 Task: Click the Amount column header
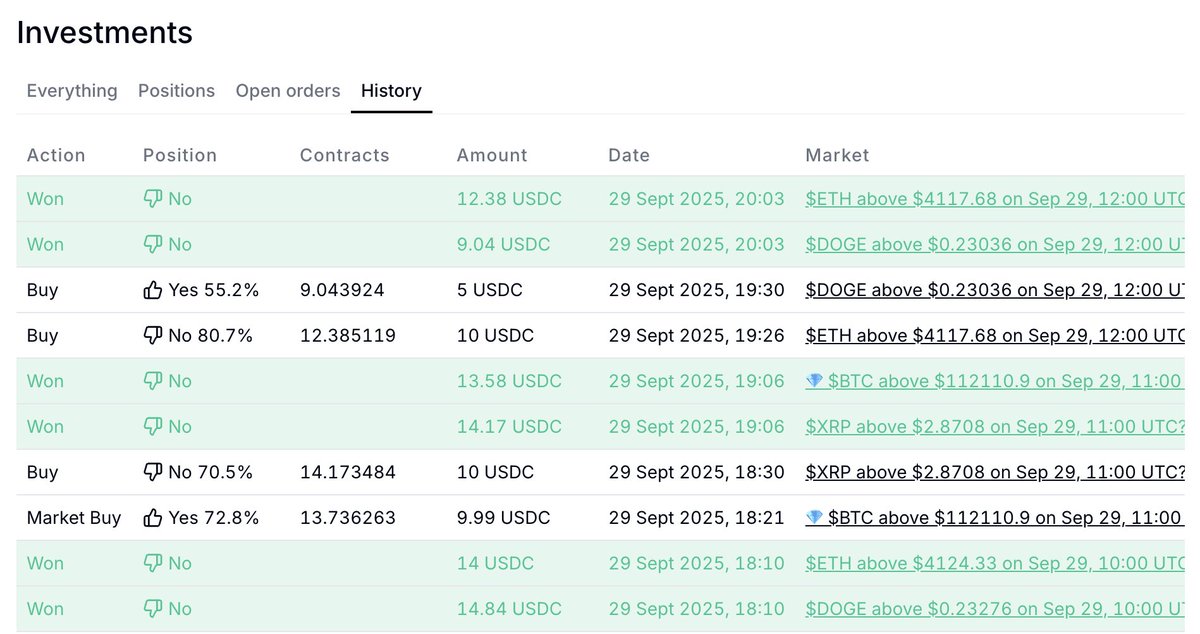click(x=492, y=155)
